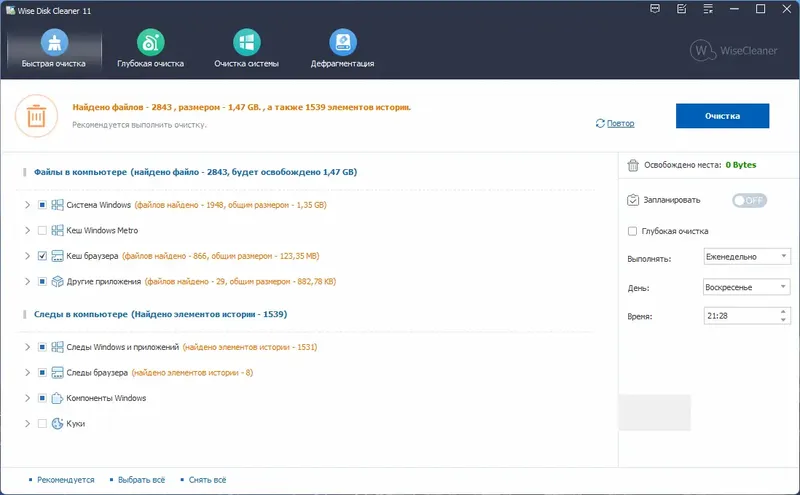Switch to Глубокая очистка tab label

pyautogui.click(x=151, y=64)
